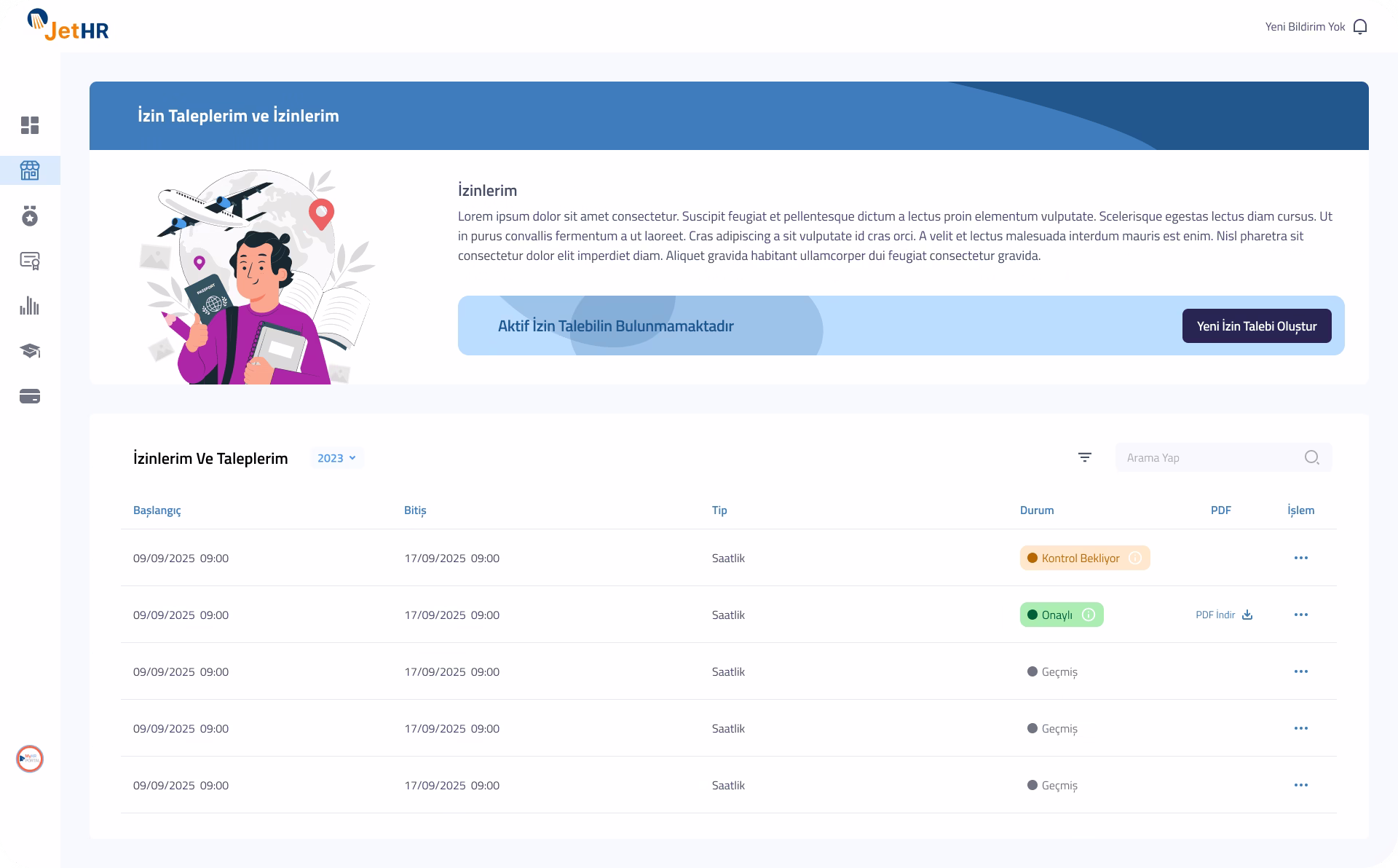1398x868 pixels.
Task: Sort by the Başlangıç column header
Action: coord(157,510)
